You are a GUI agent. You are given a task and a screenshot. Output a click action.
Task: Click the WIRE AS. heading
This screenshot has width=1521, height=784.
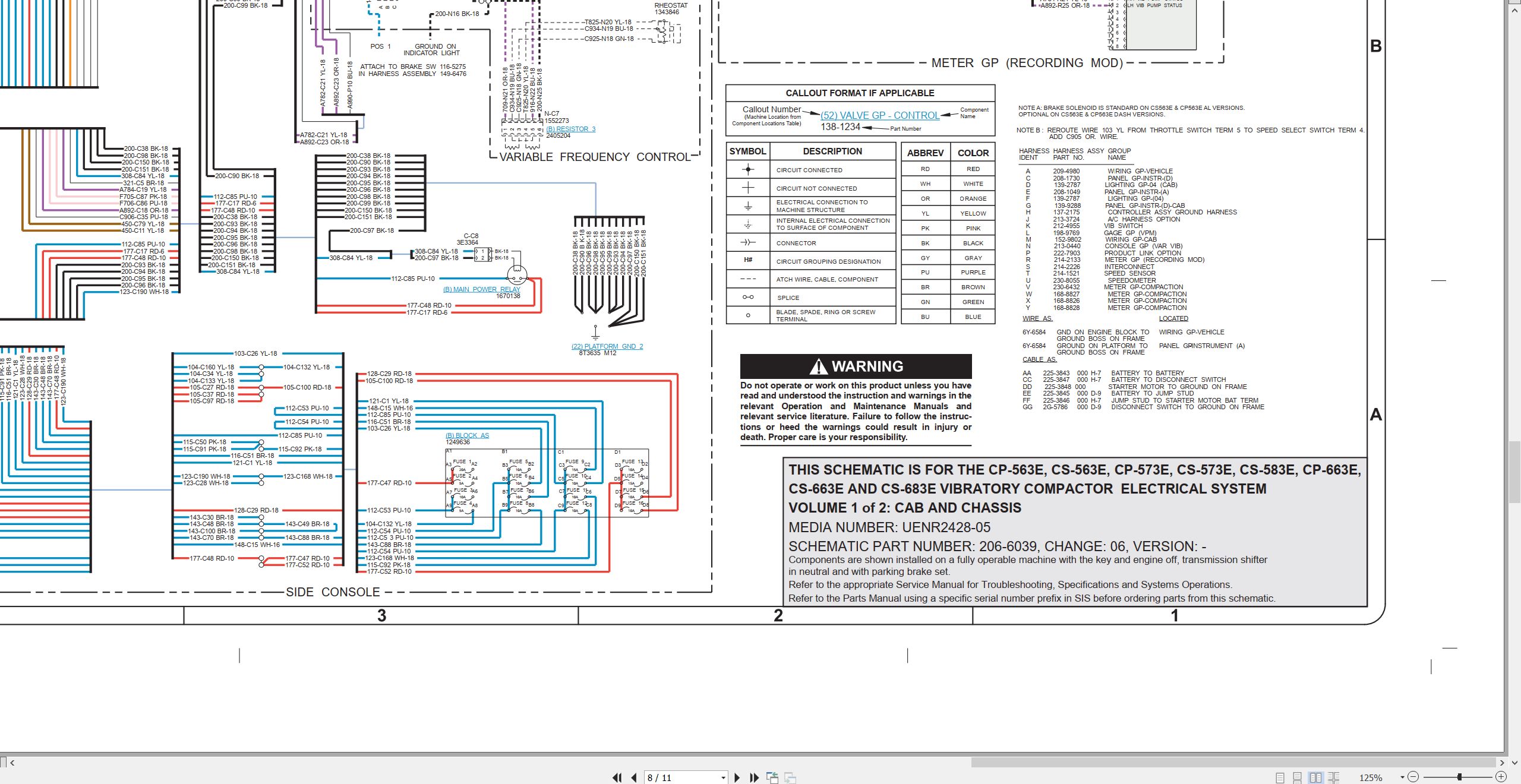coord(1037,318)
